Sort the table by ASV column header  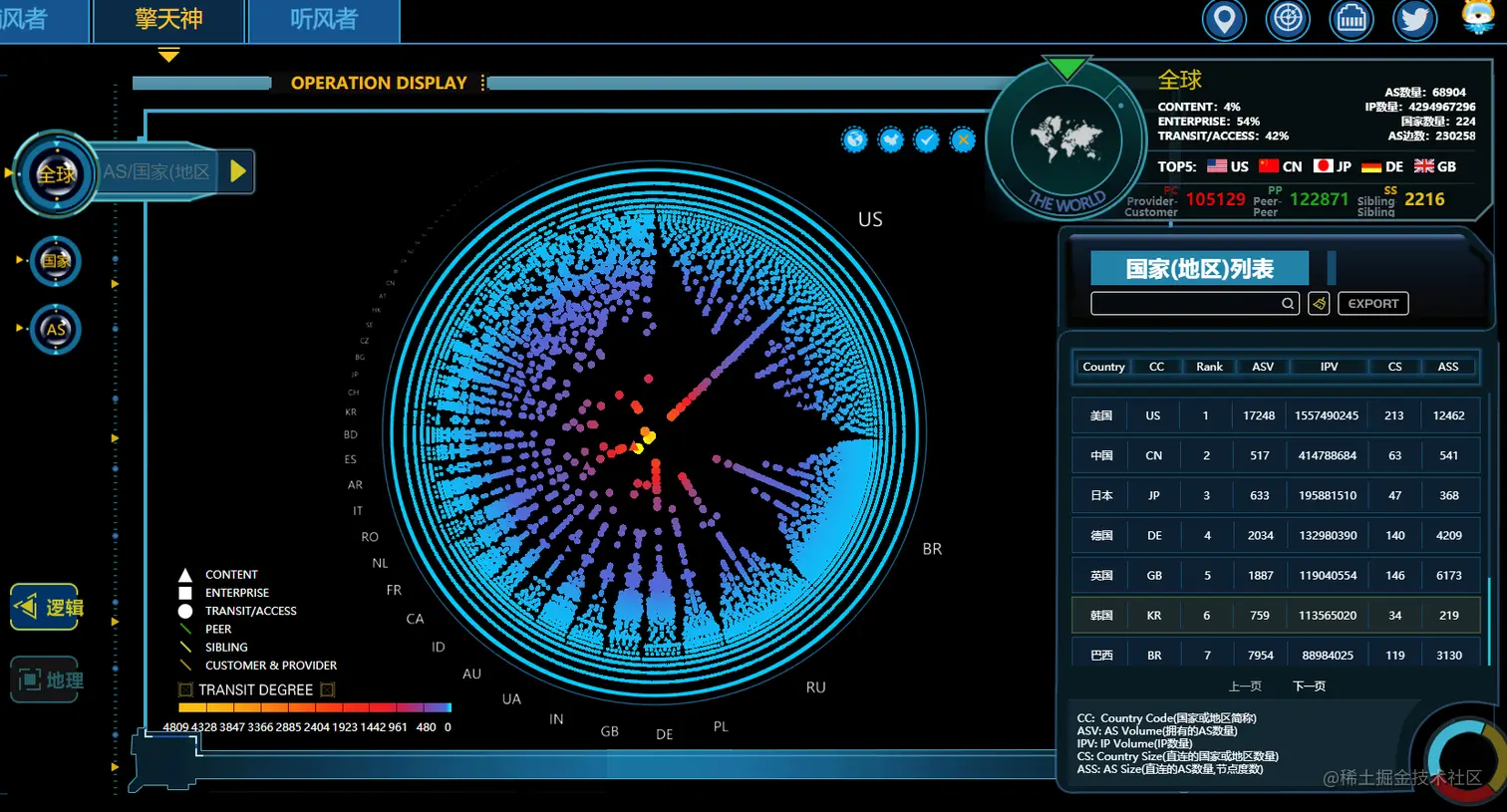click(x=1263, y=367)
